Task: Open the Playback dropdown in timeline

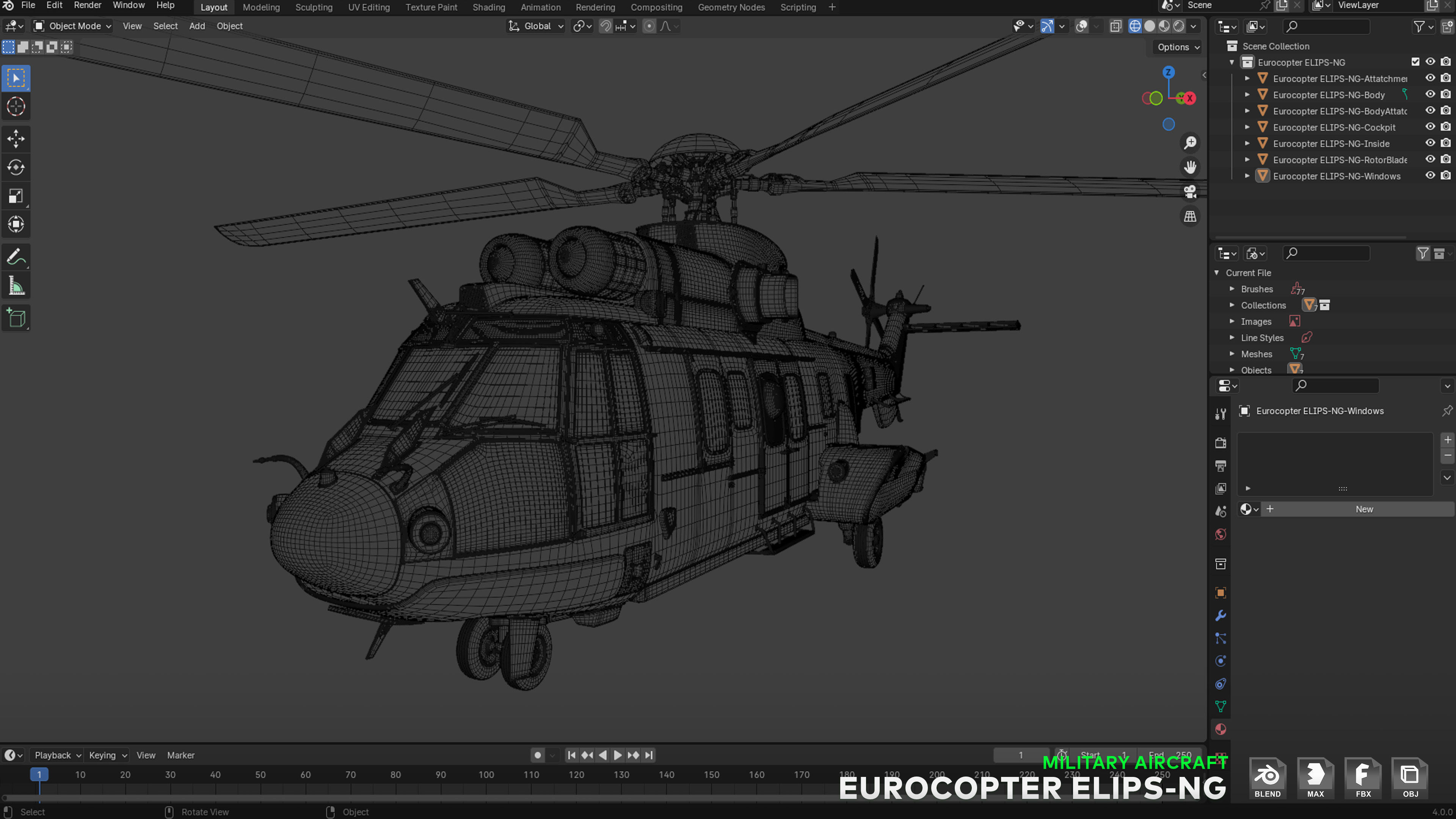Action: pyautogui.click(x=58, y=755)
